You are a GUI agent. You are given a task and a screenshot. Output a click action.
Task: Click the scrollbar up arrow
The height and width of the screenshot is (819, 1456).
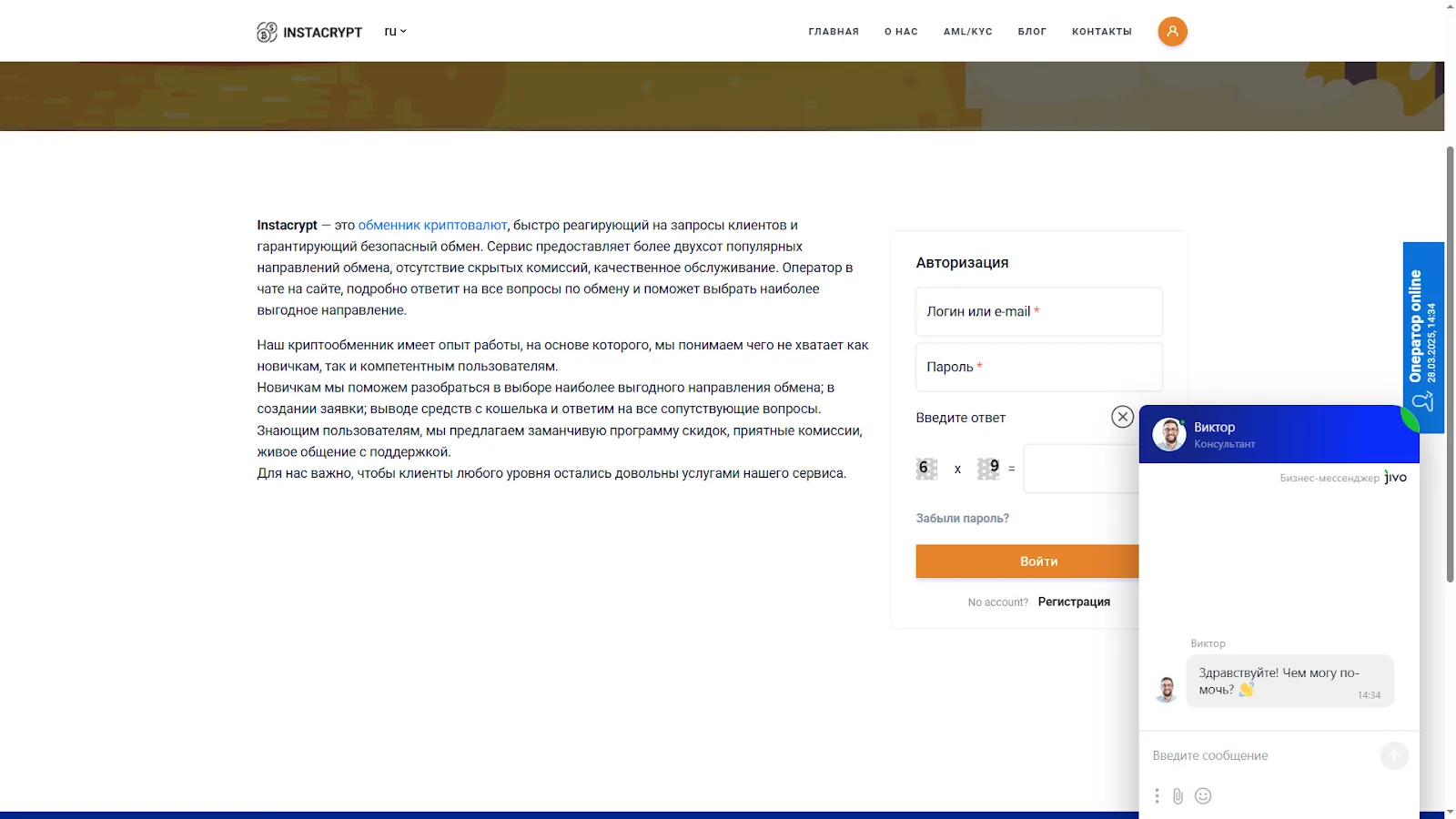(x=1451, y=5)
